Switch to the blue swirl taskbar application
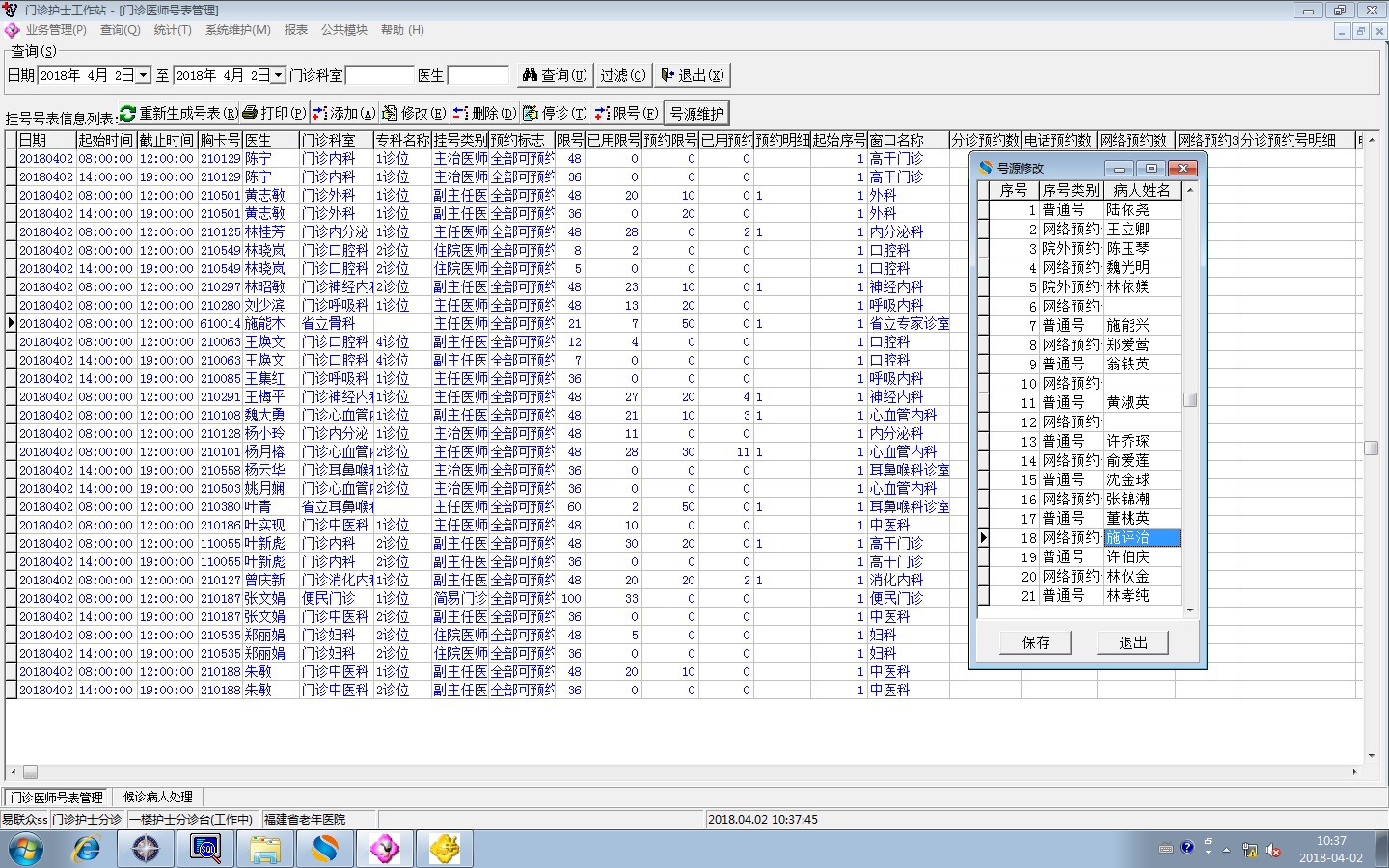This screenshot has height=868, width=1389. point(325,850)
